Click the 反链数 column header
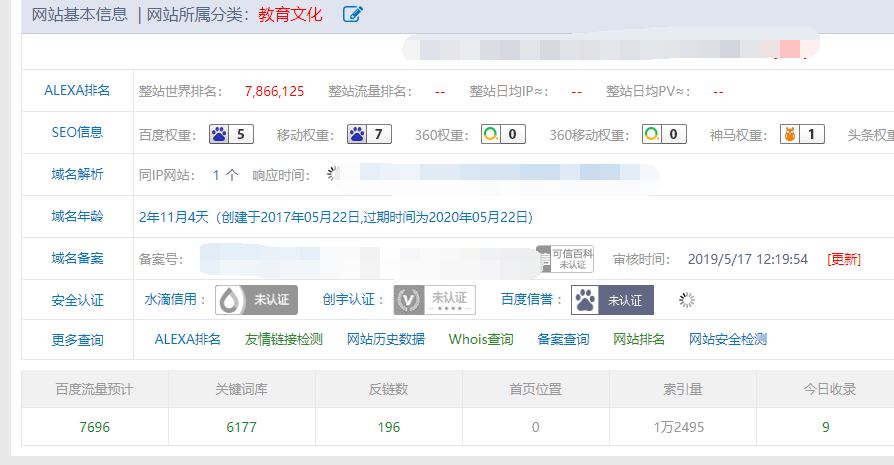The image size is (894, 465). click(x=389, y=390)
